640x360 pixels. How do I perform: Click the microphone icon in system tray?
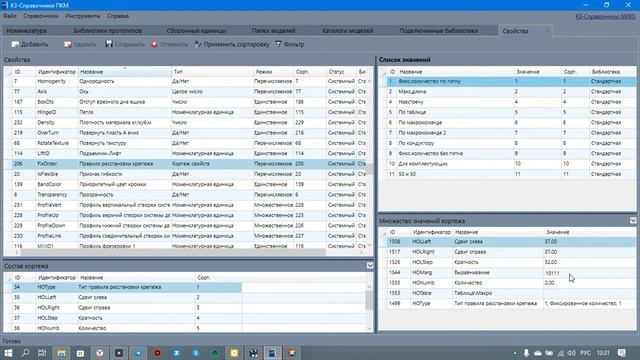tap(526, 353)
